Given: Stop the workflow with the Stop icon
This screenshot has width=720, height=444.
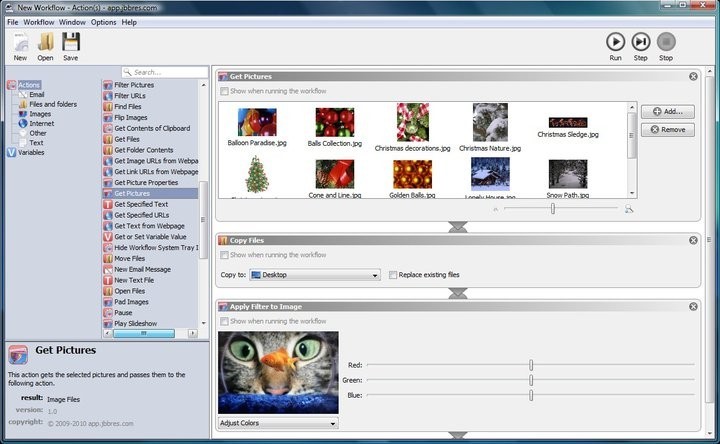Looking at the screenshot, I should [x=666, y=42].
